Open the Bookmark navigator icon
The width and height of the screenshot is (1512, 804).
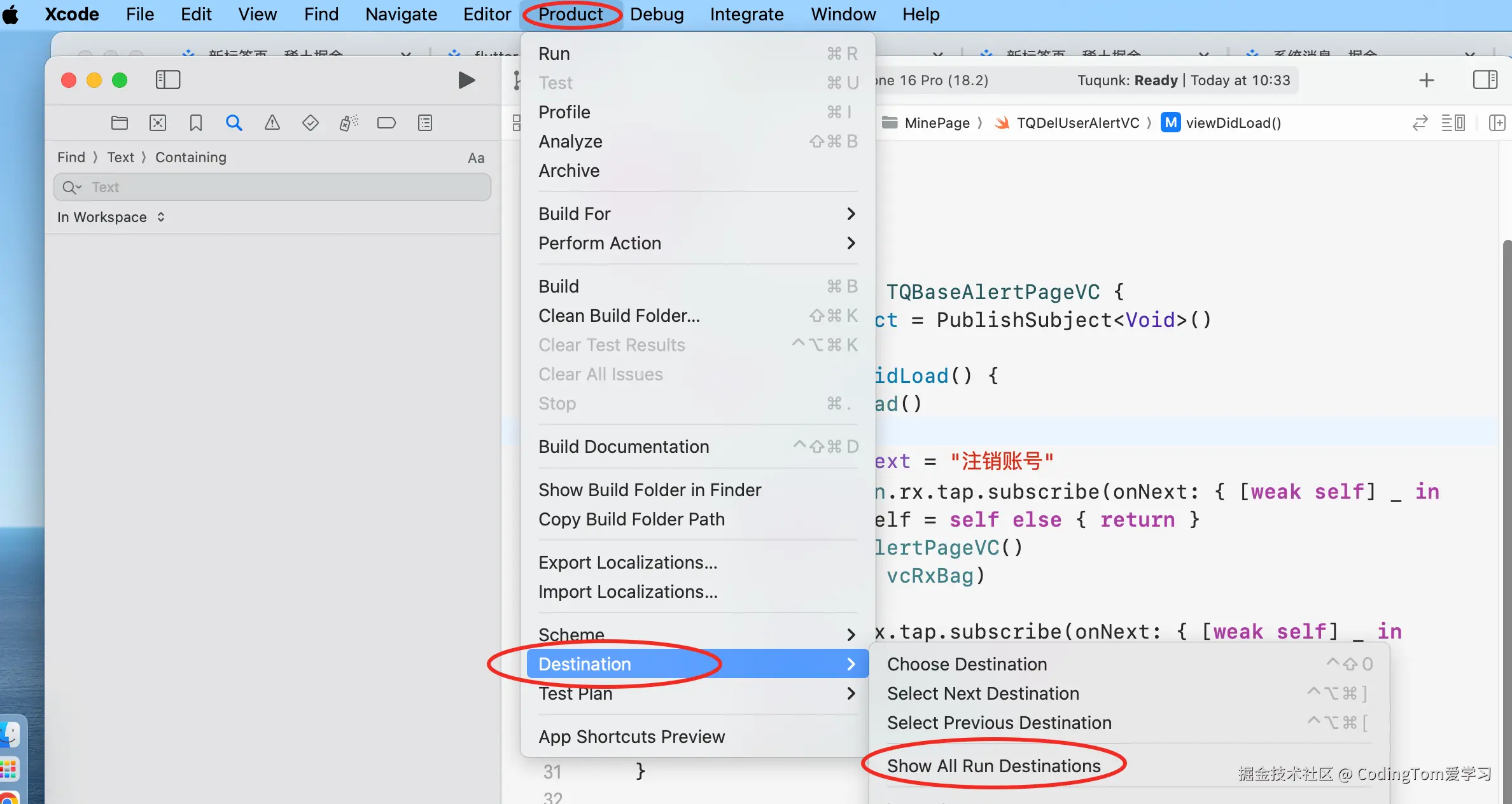tap(196, 123)
